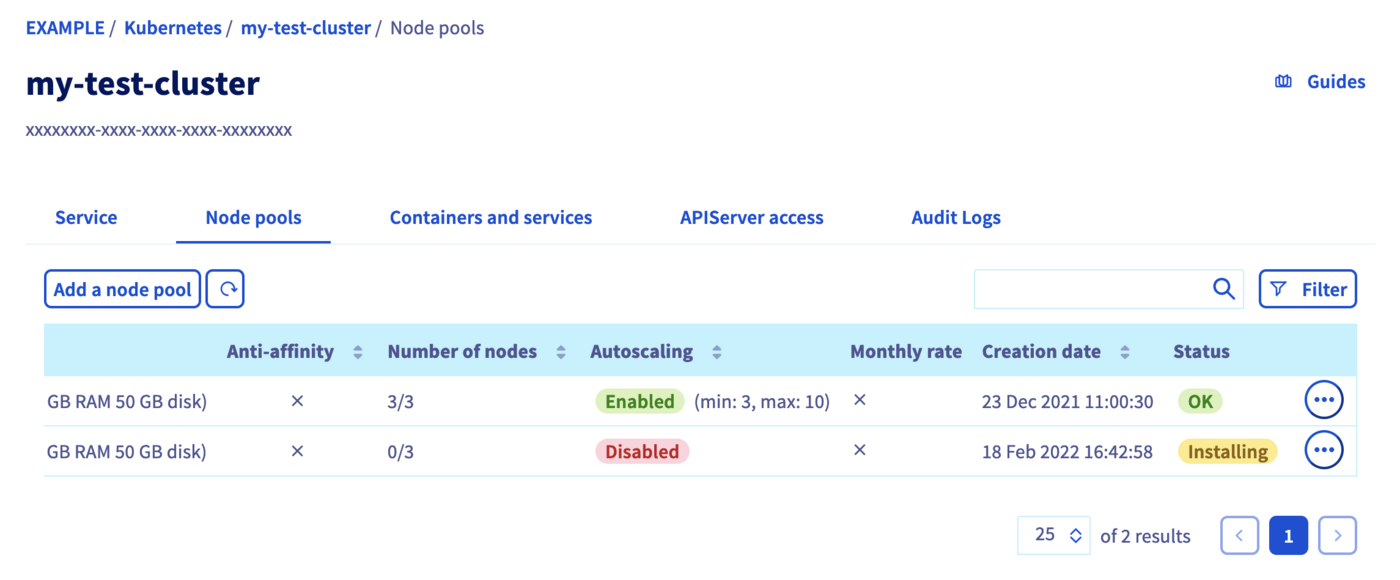Image resolution: width=1400 pixels, height=580 pixels.
Task: Click the search magnifier icon
Action: [1224, 289]
